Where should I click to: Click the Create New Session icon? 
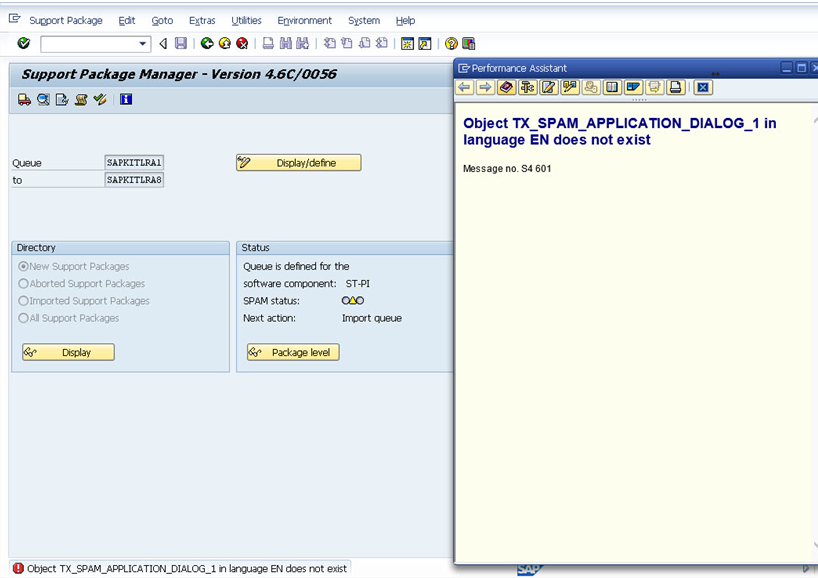click(407, 44)
